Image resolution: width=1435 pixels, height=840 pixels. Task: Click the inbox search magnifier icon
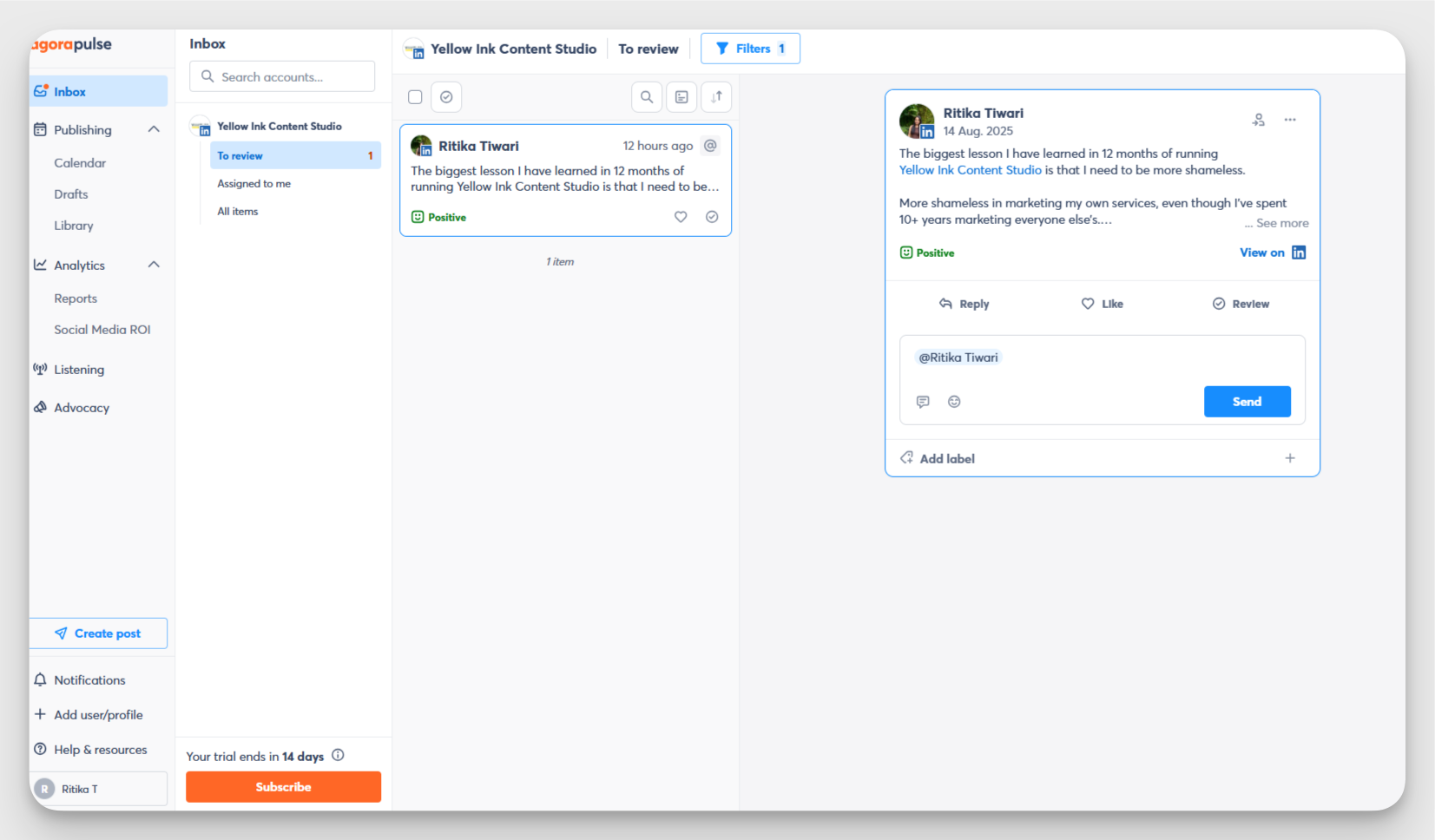click(x=647, y=97)
